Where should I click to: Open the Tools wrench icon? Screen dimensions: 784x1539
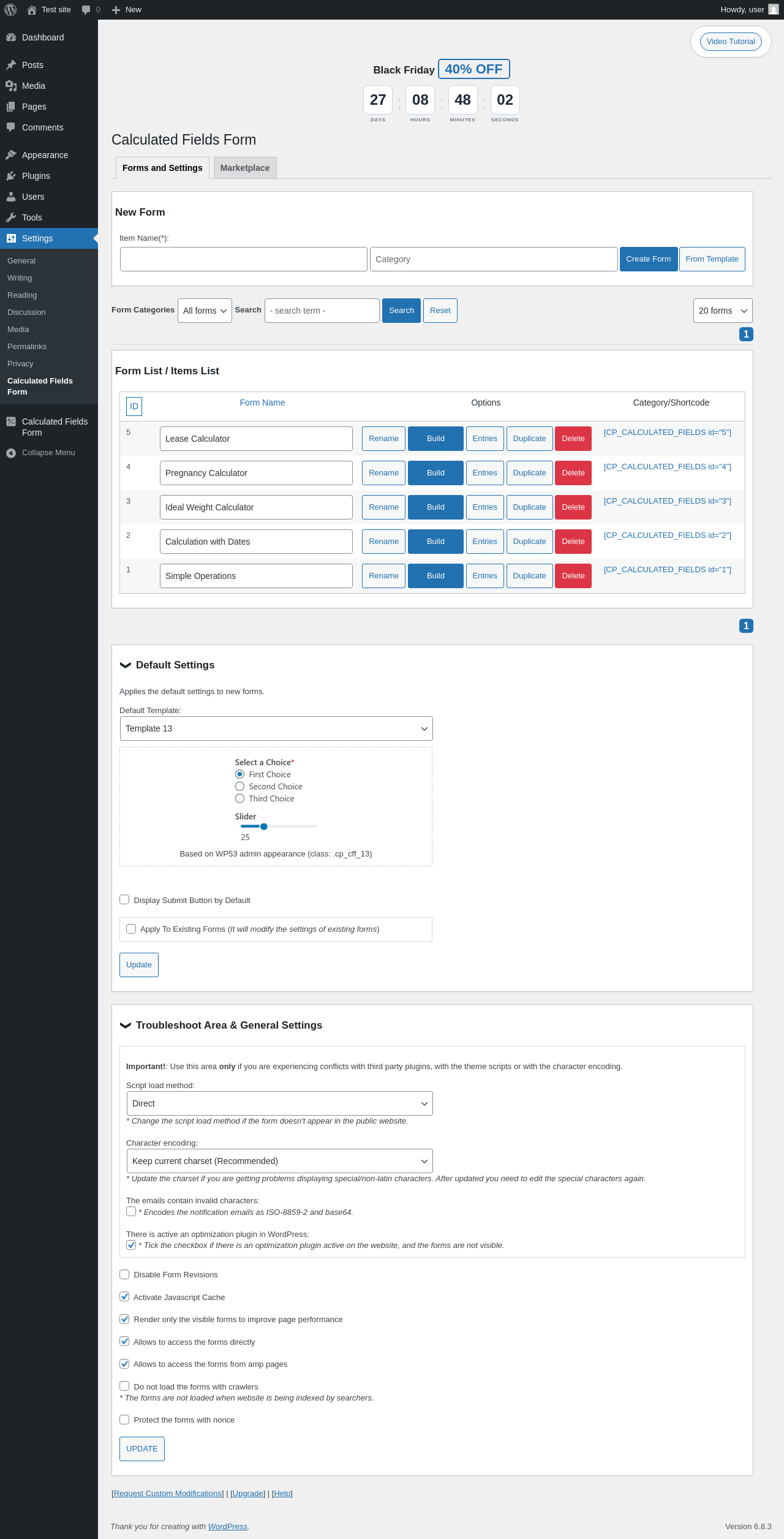click(11, 217)
